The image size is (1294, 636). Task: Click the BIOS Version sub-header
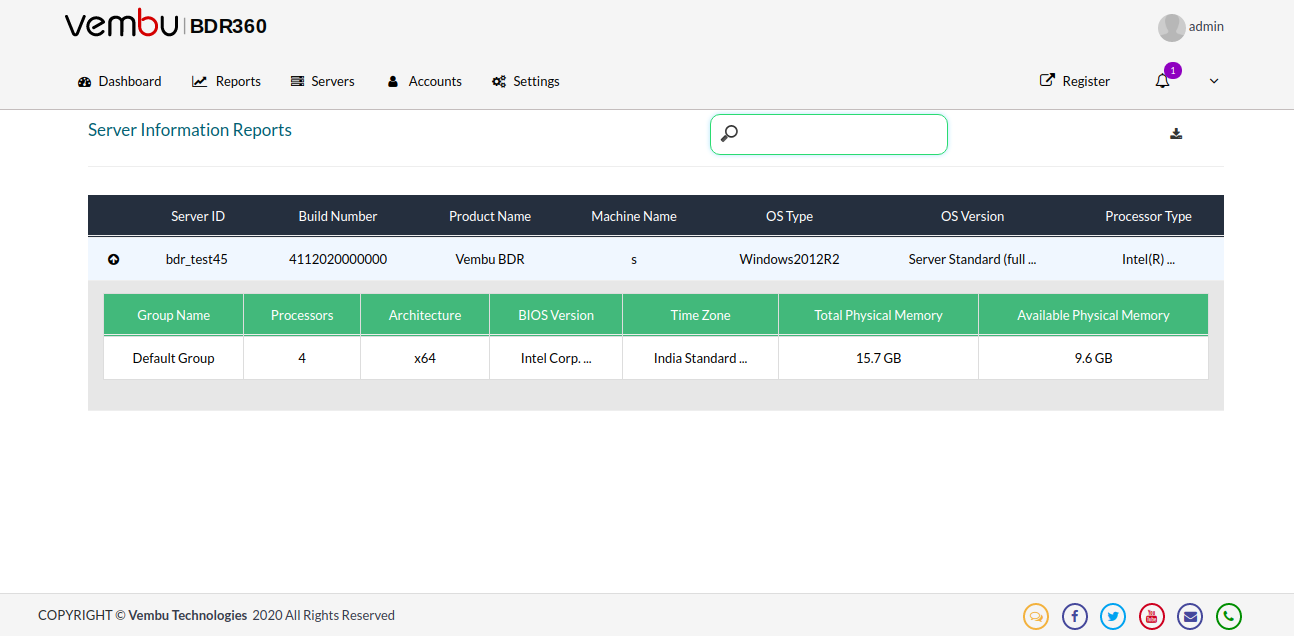(x=556, y=315)
